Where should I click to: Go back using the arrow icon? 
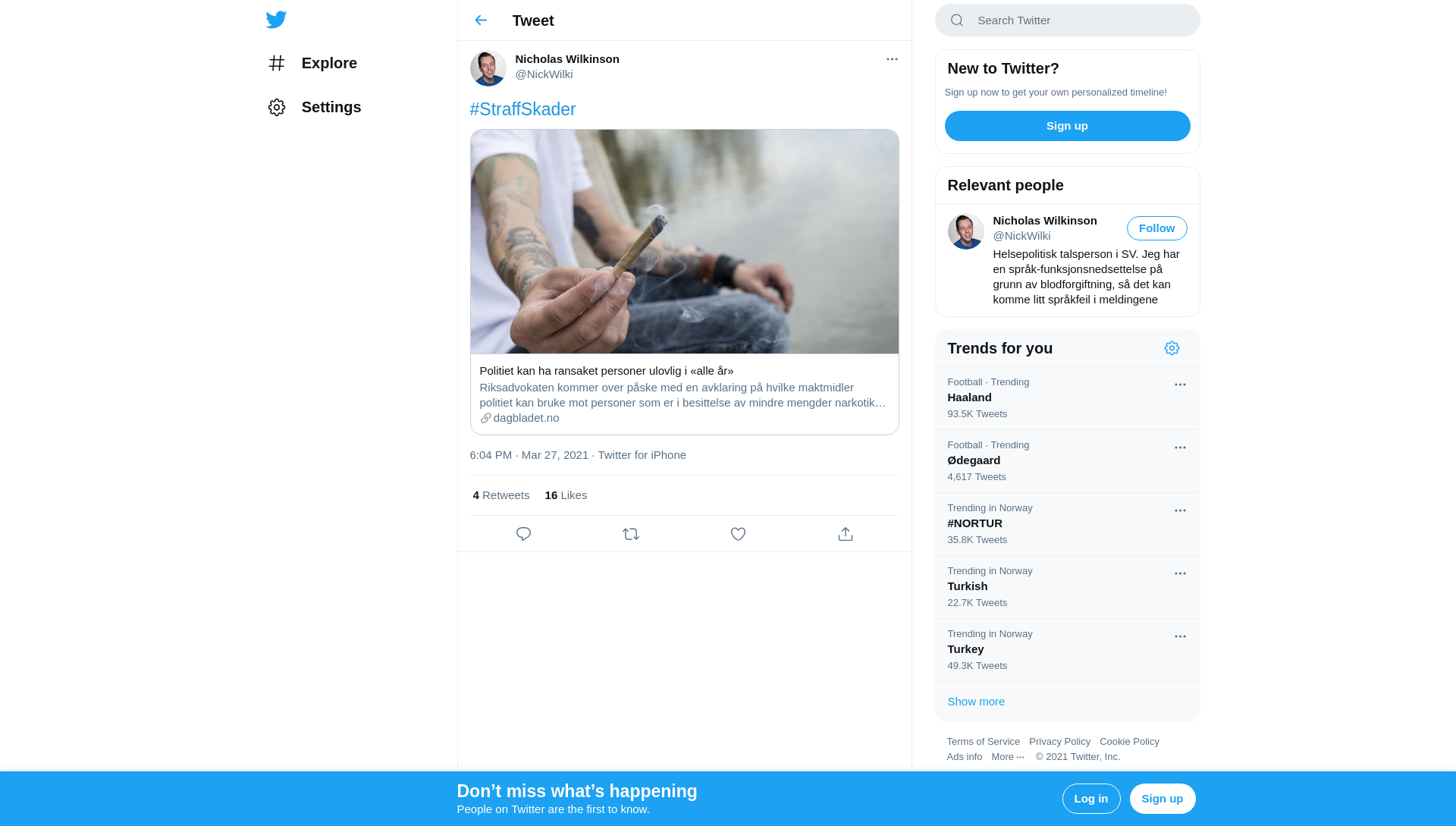(x=481, y=20)
